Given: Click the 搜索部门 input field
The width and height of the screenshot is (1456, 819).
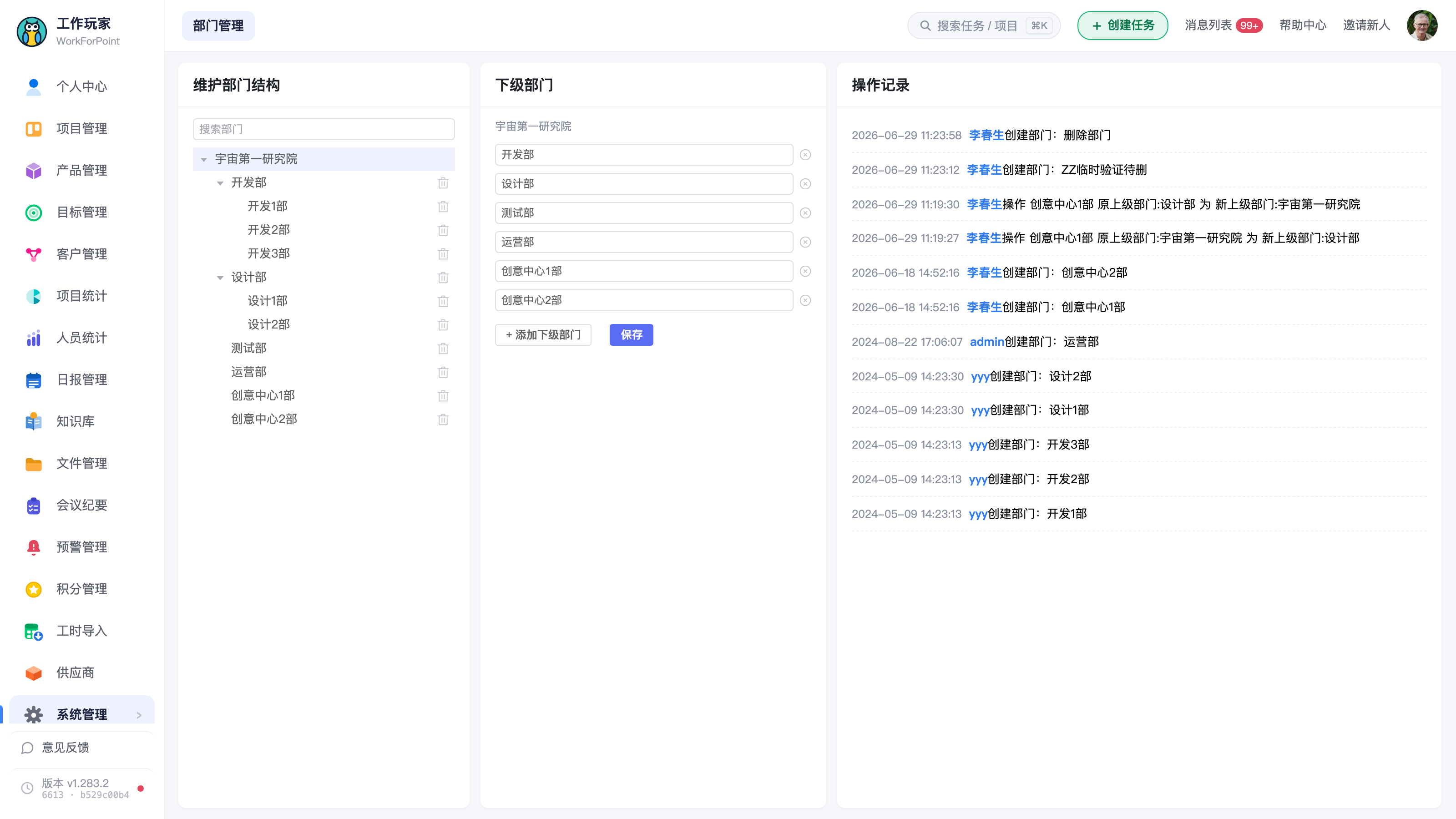Looking at the screenshot, I should tap(324, 129).
